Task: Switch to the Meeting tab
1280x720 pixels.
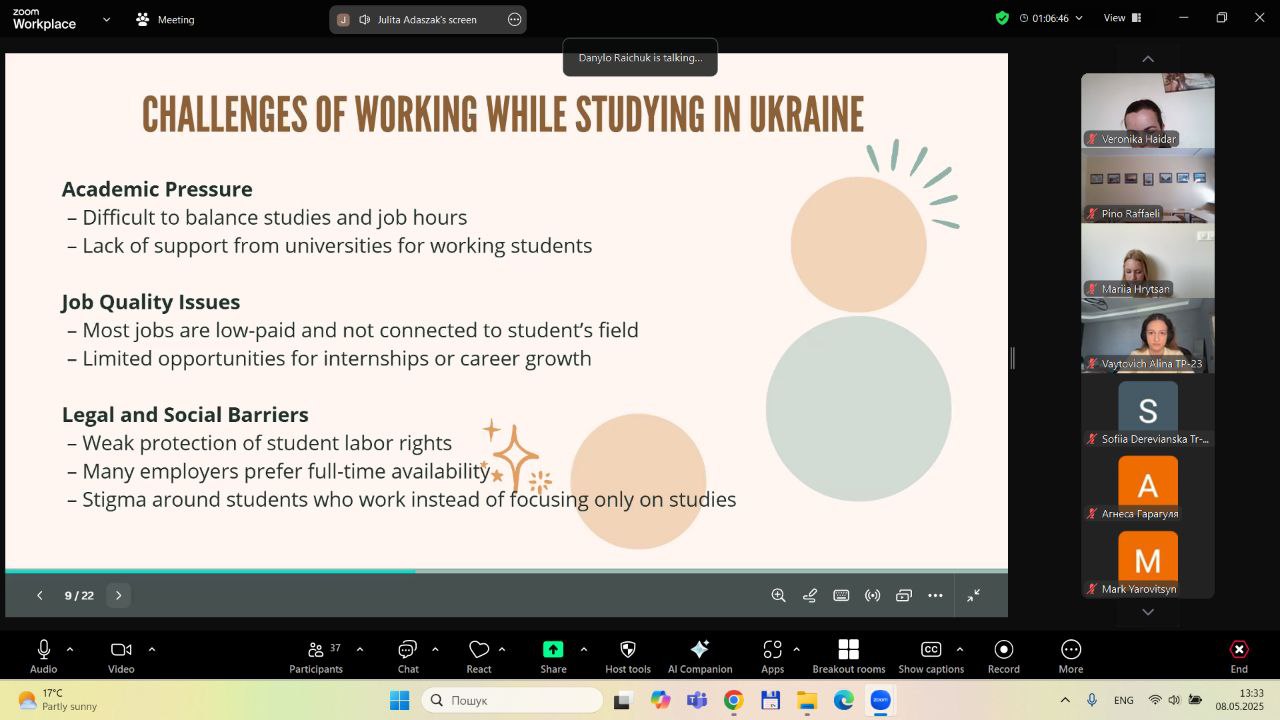Action: (x=165, y=19)
